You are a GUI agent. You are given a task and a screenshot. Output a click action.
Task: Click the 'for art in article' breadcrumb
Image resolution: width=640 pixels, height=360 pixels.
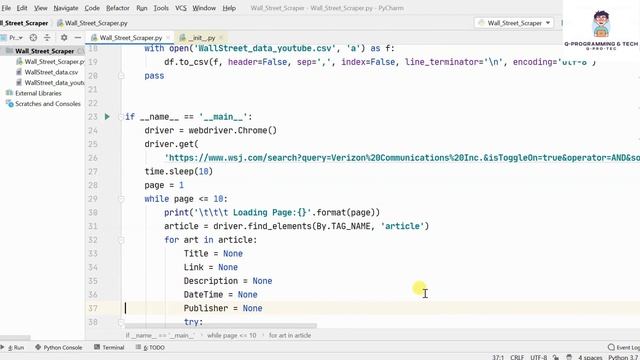coord(290,335)
